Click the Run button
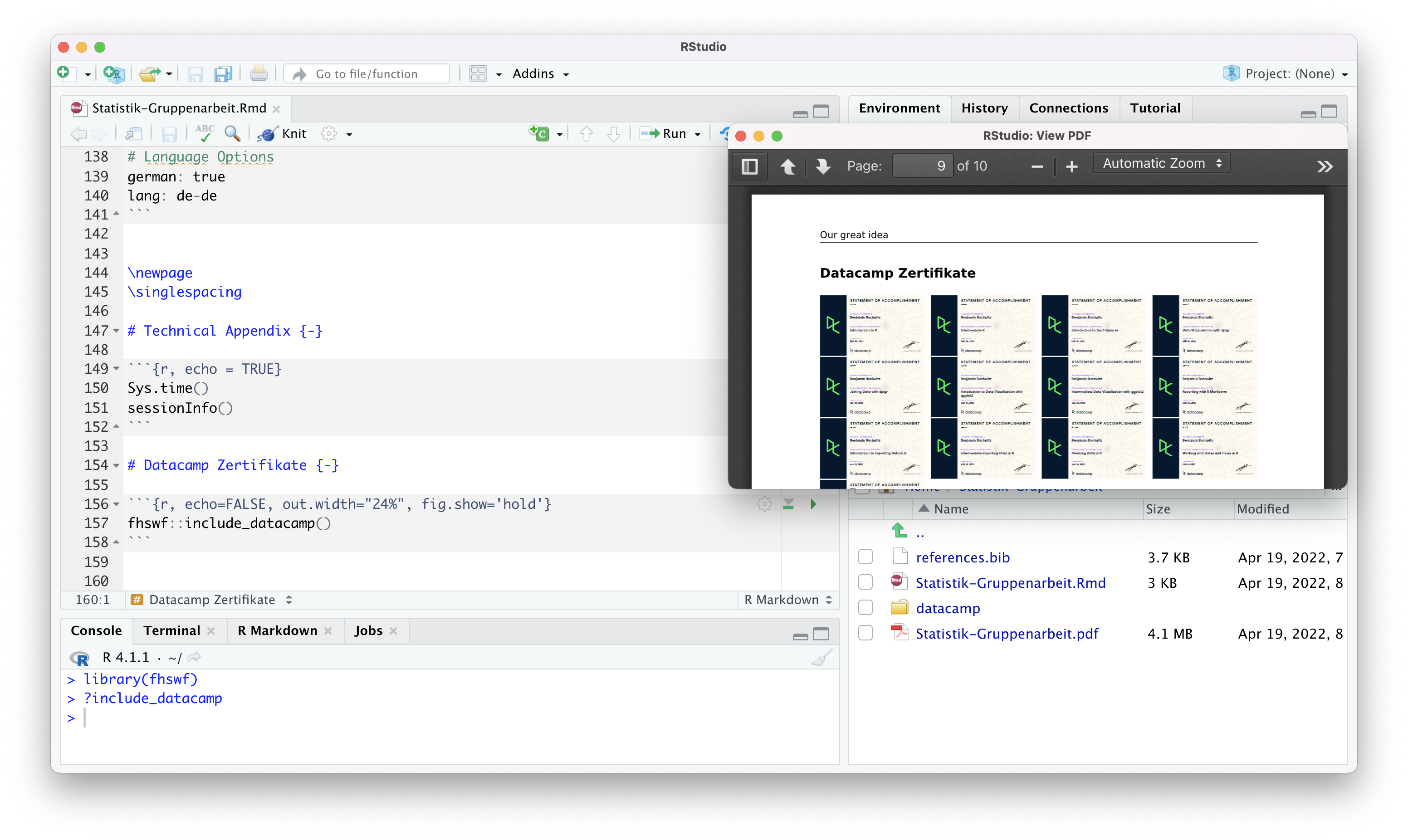The height and width of the screenshot is (840, 1408). tap(663, 134)
